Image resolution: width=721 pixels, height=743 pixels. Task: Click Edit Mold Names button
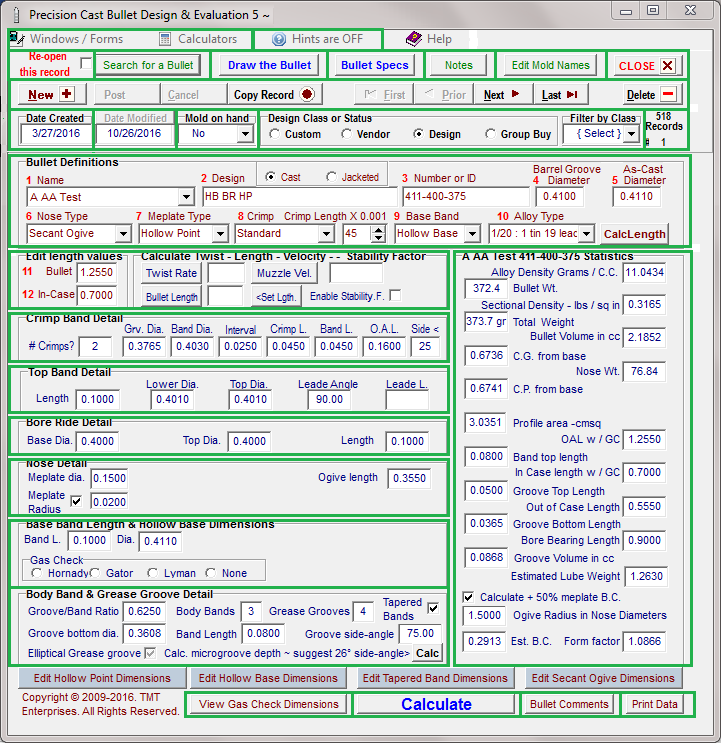[550, 65]
